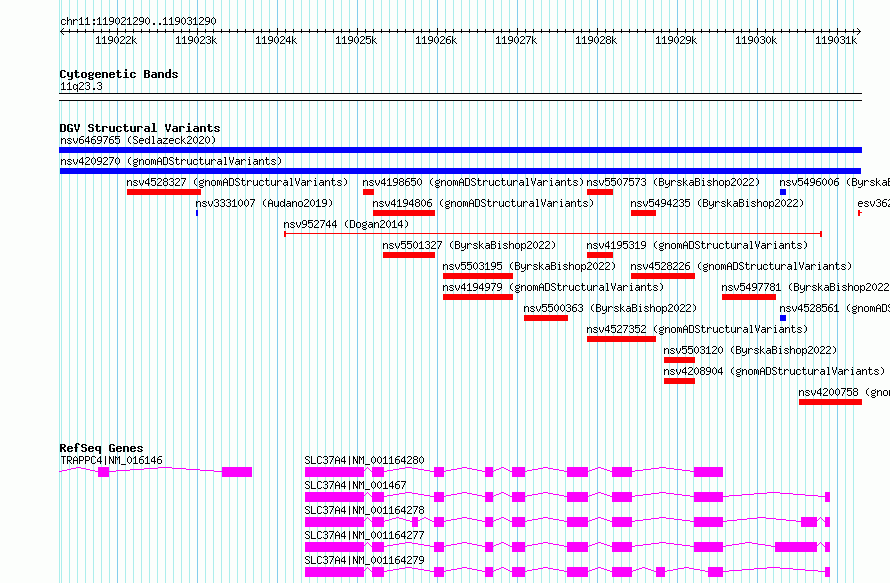Screen dimensions: 890x583
Task: Click the SLC37A4|NM_001164278 transcript label
Action: tap(364, 510)
